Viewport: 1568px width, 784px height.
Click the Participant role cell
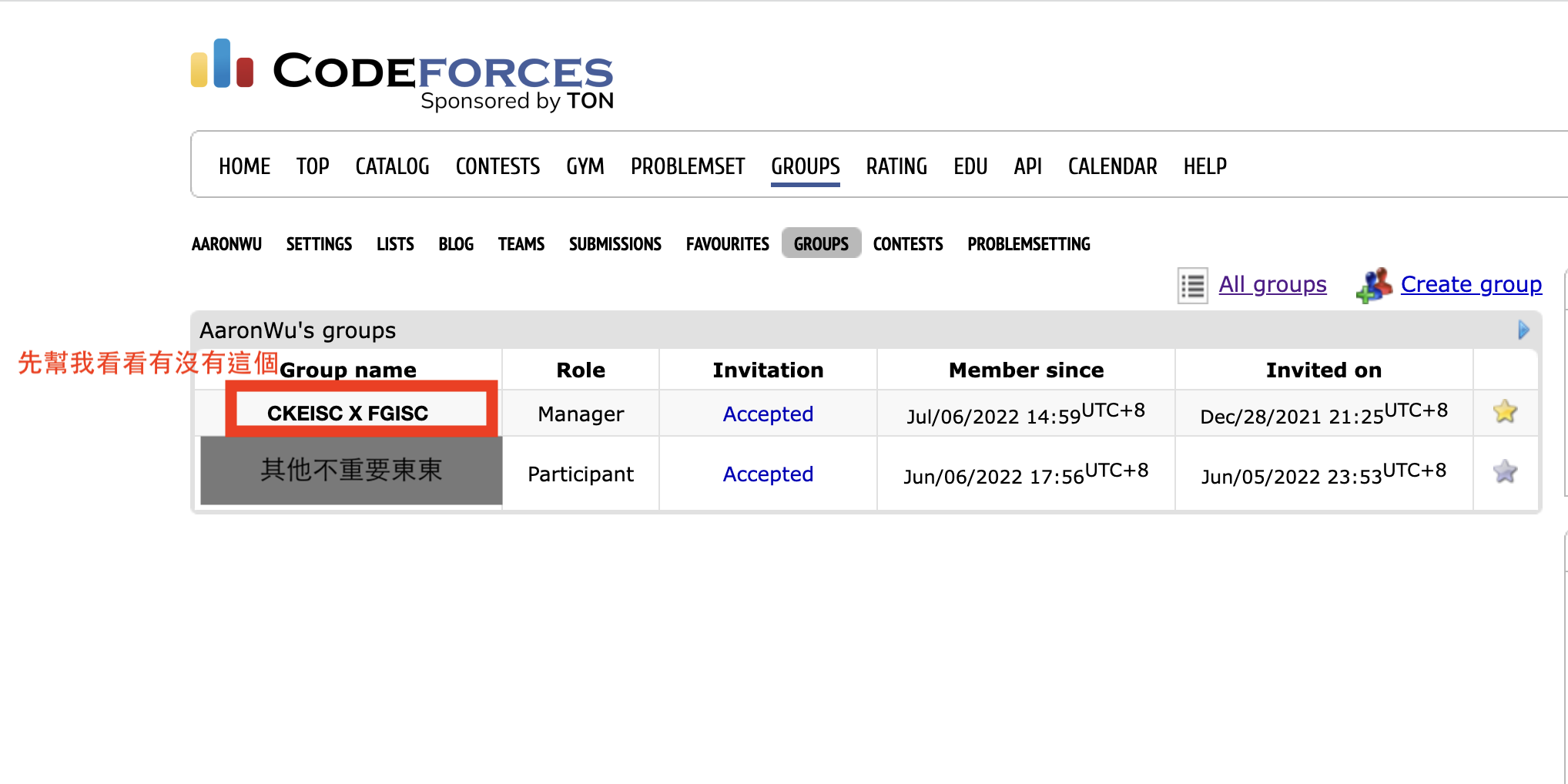tap(581, 474)
